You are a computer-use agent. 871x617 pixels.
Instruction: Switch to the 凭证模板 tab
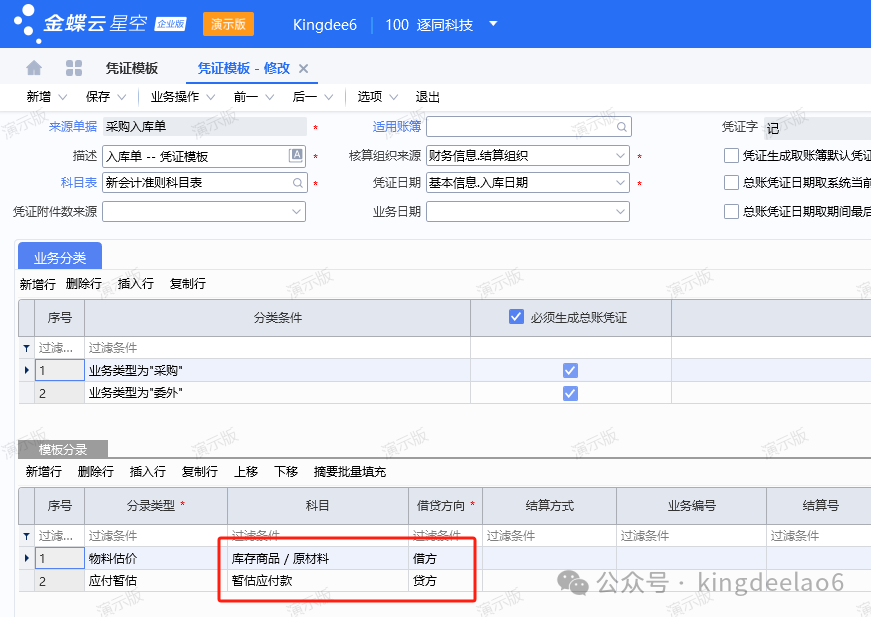pos(132,68)
